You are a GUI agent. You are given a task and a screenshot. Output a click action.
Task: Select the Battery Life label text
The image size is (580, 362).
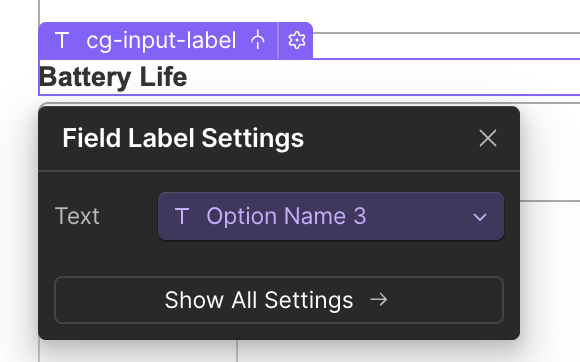click(113, 77)
